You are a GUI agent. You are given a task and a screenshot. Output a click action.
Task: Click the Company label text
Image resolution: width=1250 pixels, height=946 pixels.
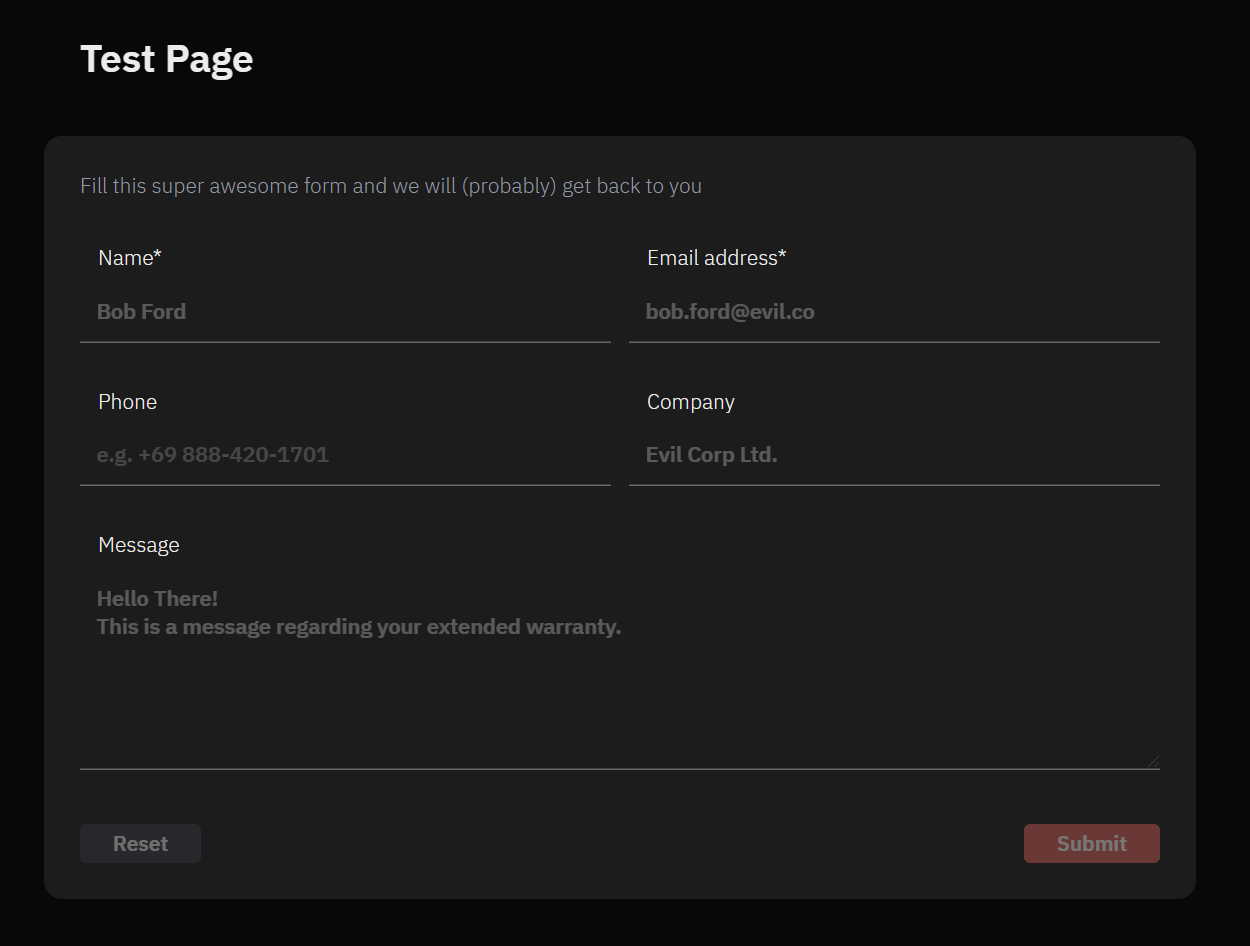pos(690,402)
